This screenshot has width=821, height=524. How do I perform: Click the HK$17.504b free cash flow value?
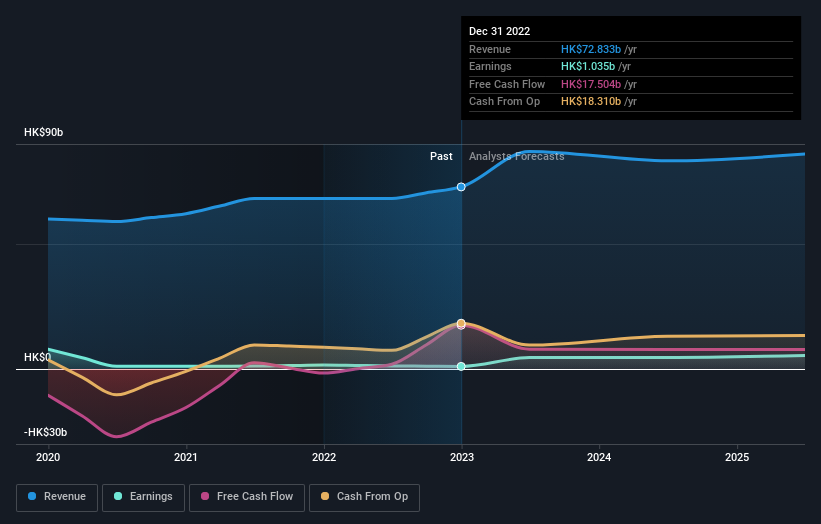591,84
